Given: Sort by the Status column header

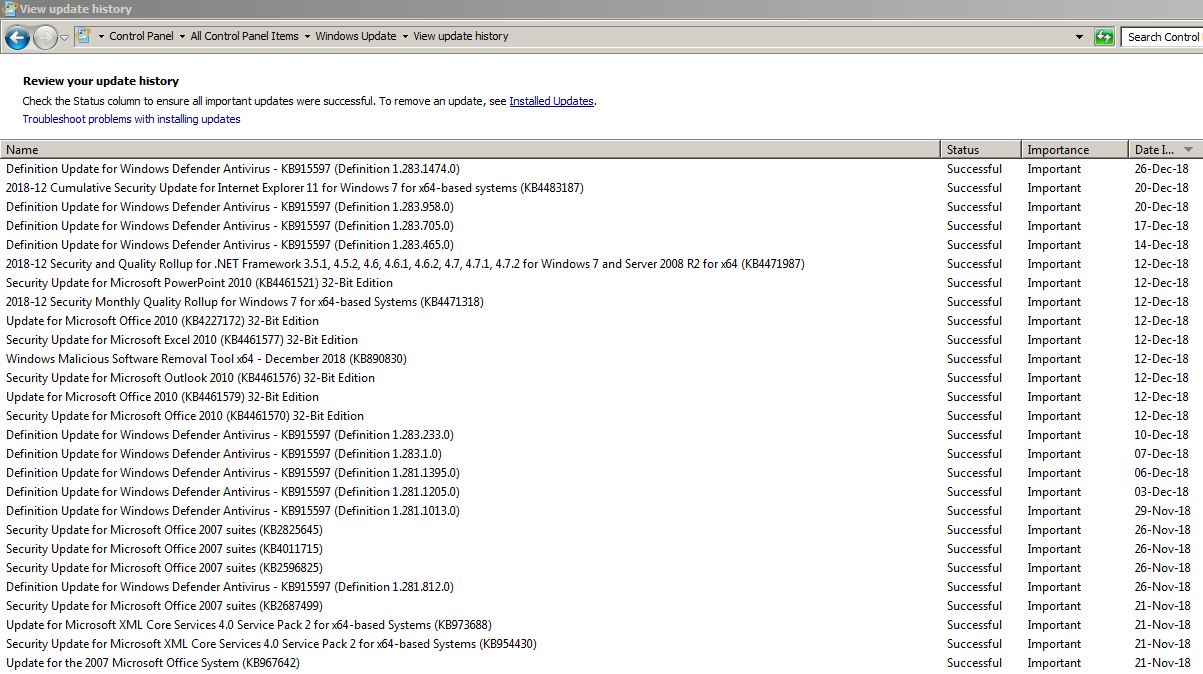Looking at the screenshot, I should [x=981, y=150].
